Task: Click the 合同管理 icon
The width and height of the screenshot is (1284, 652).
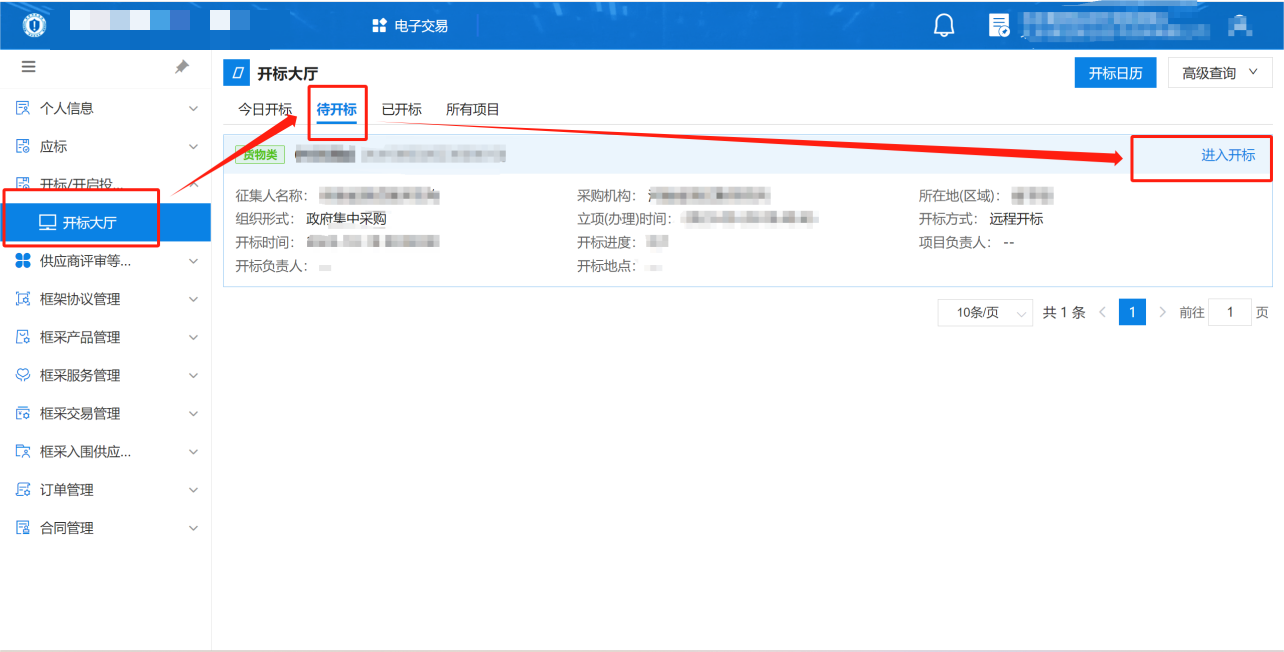Action: pos(23,528)
